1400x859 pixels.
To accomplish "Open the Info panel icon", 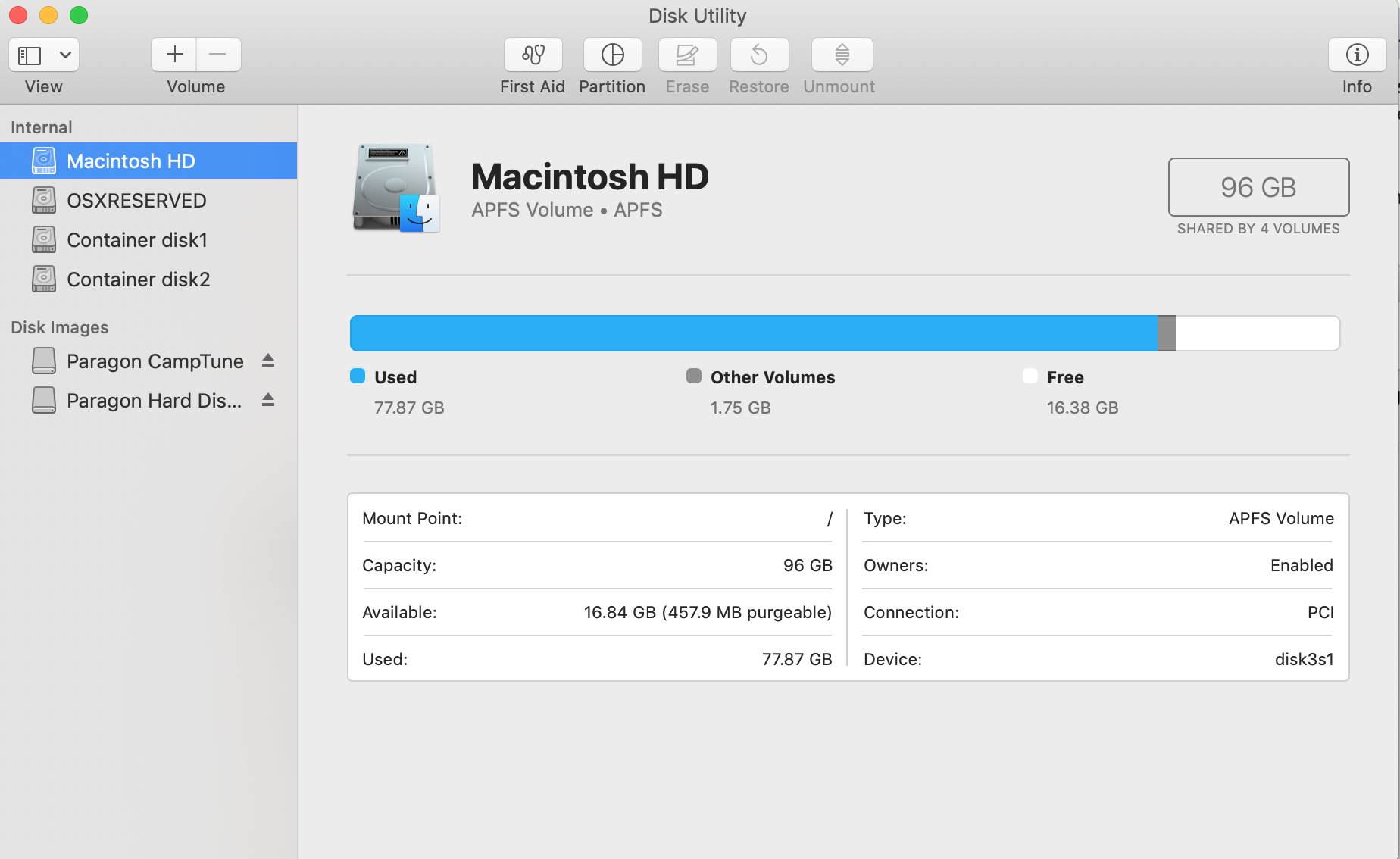I will 1357,55.
